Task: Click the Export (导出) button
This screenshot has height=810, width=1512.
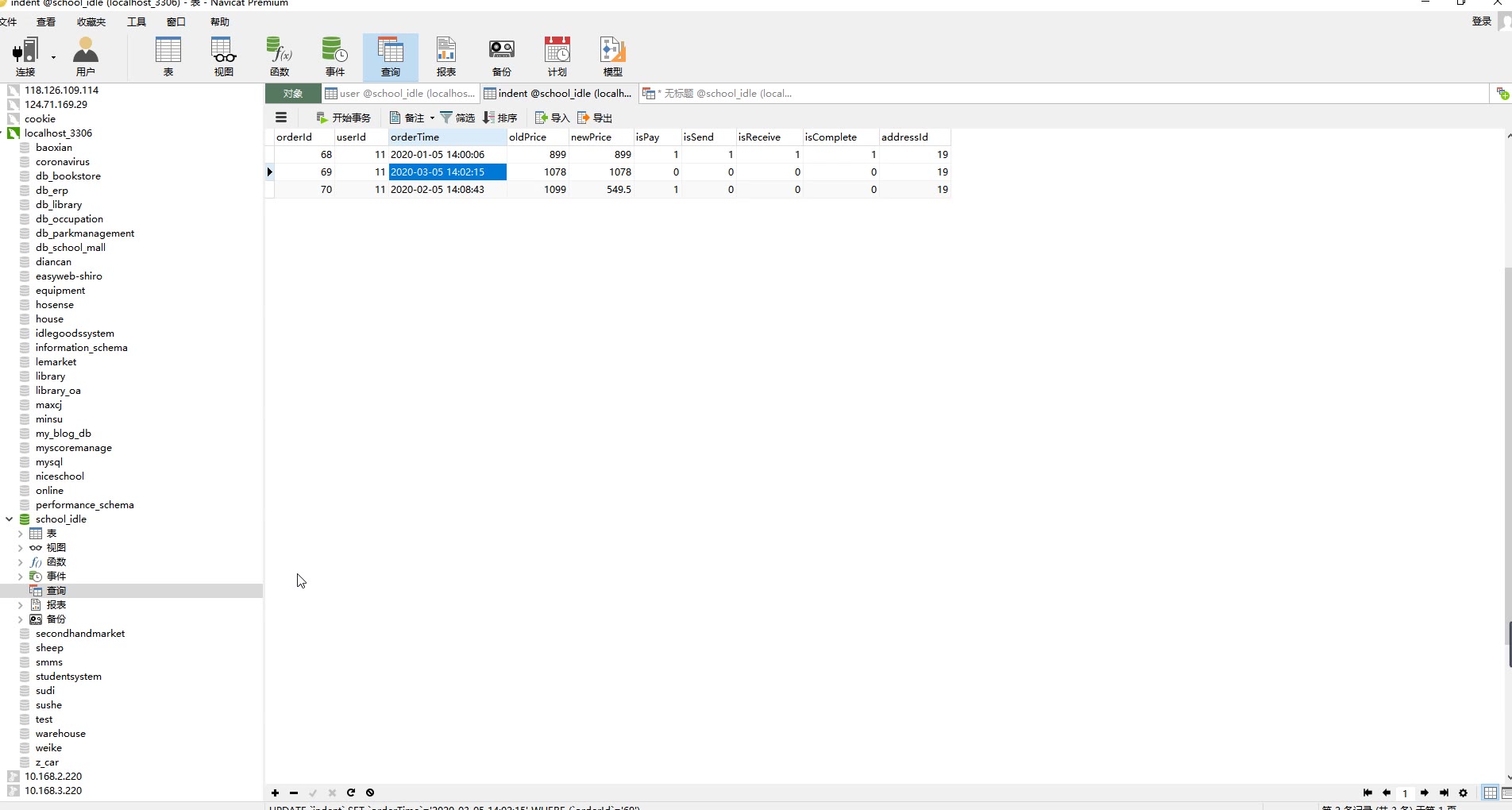Action: [x=595, y=118]
